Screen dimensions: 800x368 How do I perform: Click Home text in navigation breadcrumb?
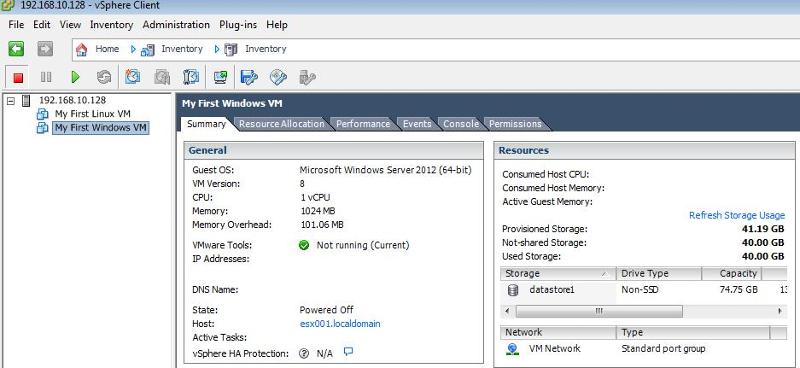(107, 49)
